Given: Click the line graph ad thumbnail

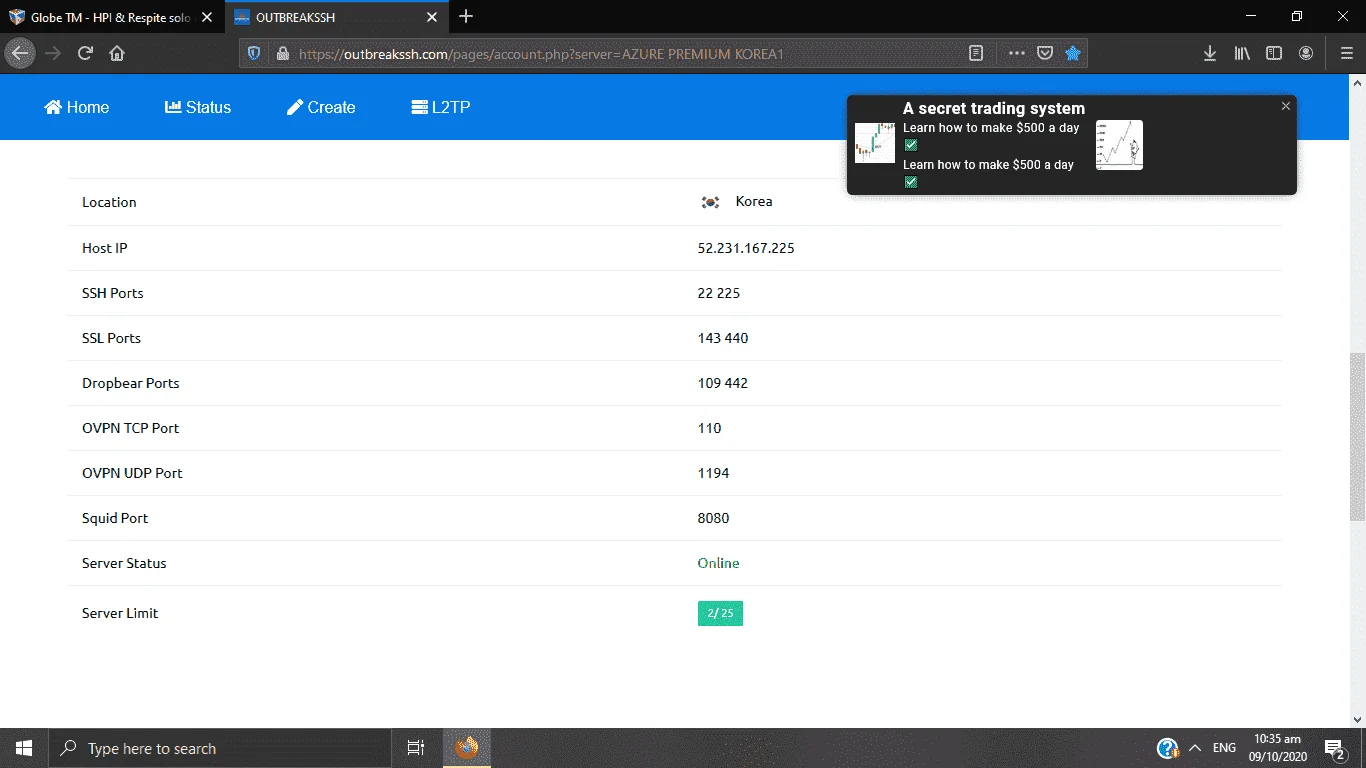Looking at the screenshot, I should pos(1119,145).
